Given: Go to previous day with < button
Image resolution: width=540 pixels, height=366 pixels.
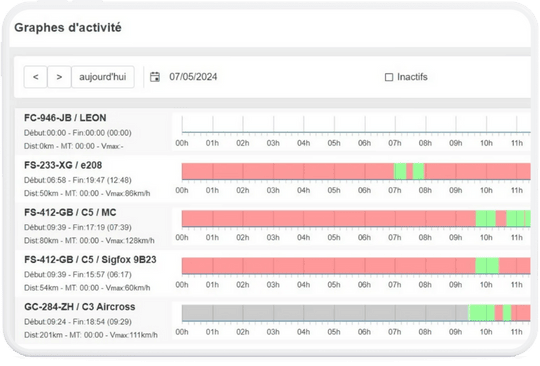Looking at the screenshot, I should tap(35, 77).
